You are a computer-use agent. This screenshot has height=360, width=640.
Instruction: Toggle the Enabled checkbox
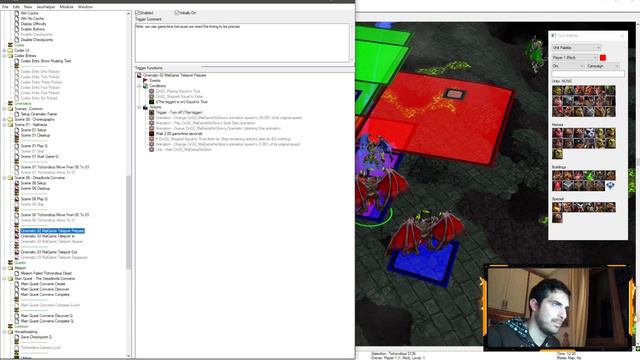[x=138, y=13]
